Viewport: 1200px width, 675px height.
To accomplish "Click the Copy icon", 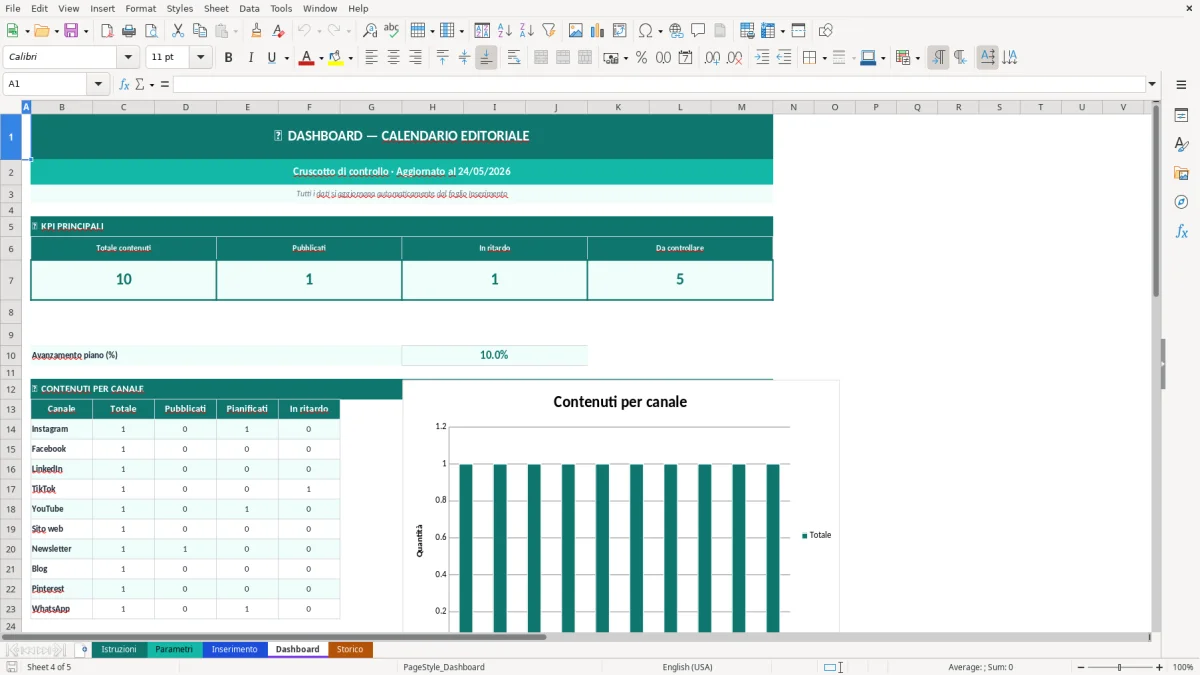I will pyautogui.click(x=200, y=31).
